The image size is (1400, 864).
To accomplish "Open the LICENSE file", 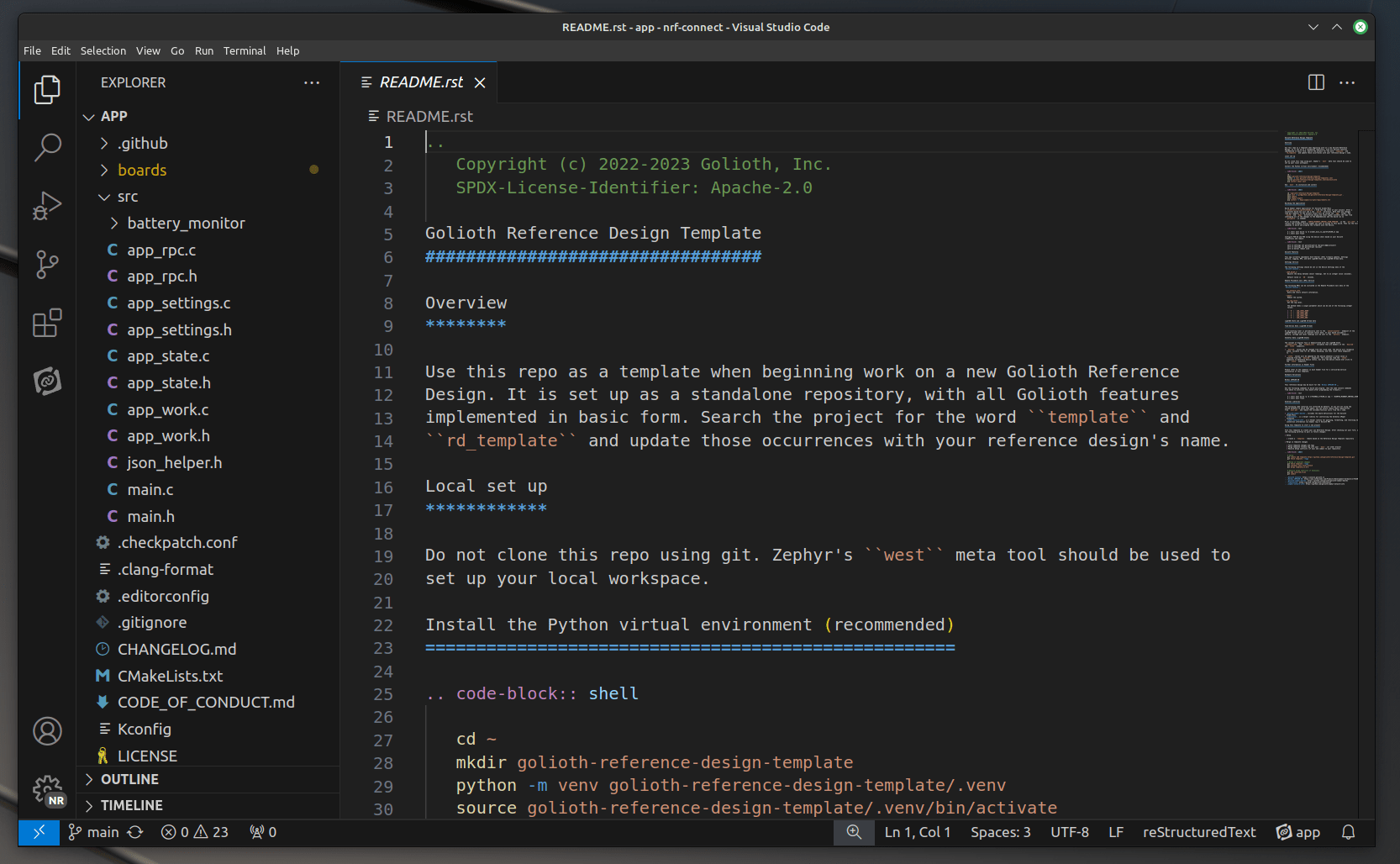I will point(208,756).
